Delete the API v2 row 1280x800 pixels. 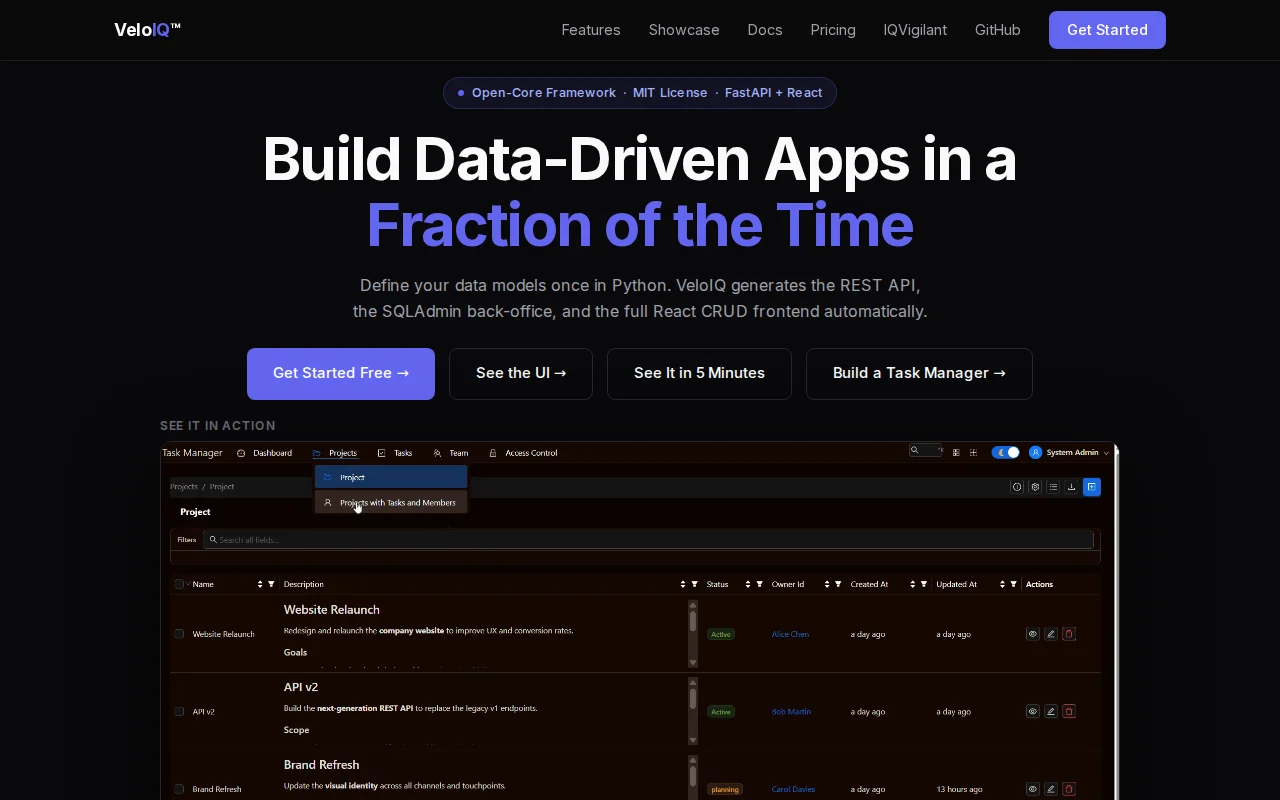click(x=1069, y=712)
